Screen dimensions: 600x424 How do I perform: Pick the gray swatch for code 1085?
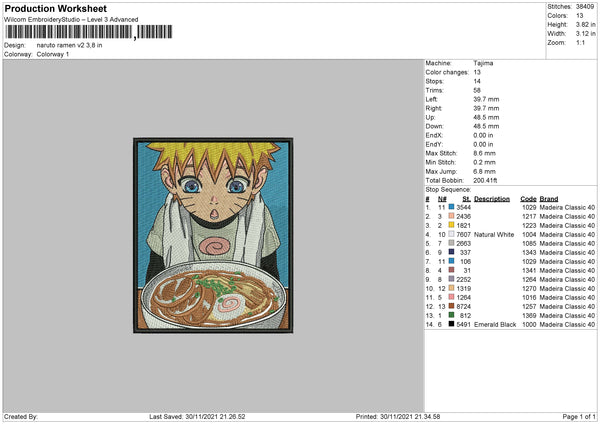(x=452, y=243)
